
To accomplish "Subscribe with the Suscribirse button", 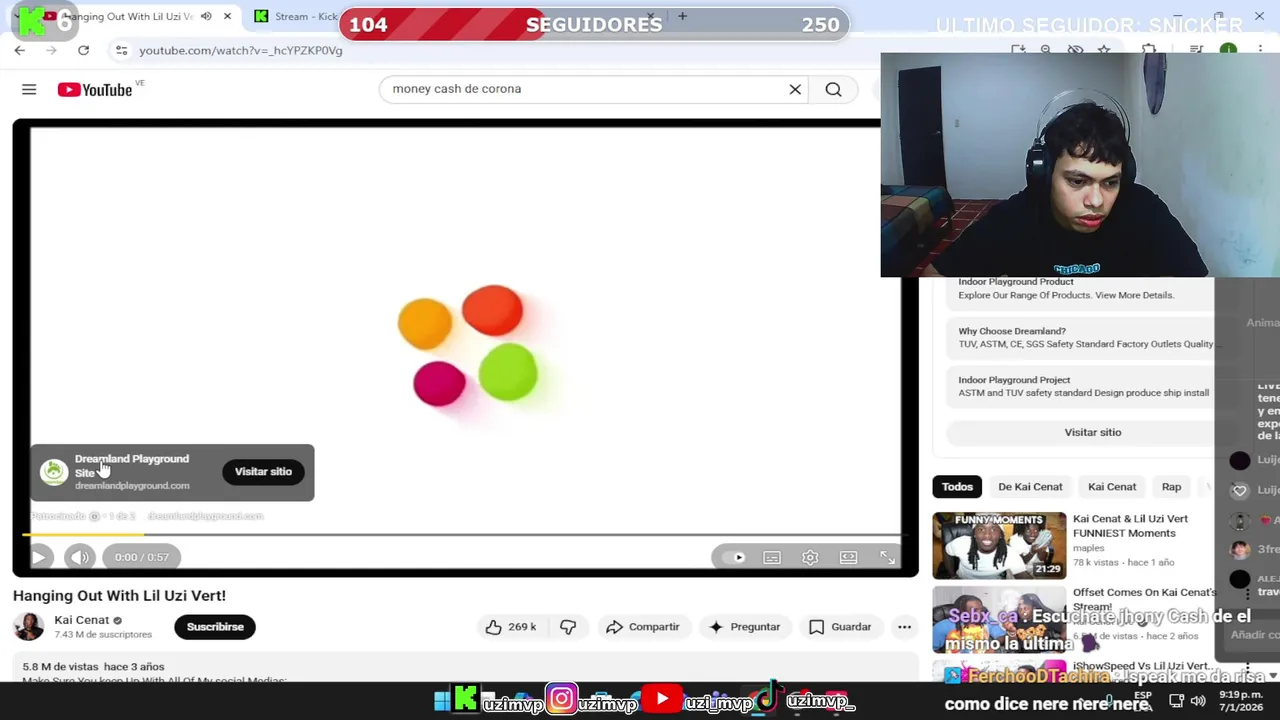I will pyautogui.click(x=215, y=627).
